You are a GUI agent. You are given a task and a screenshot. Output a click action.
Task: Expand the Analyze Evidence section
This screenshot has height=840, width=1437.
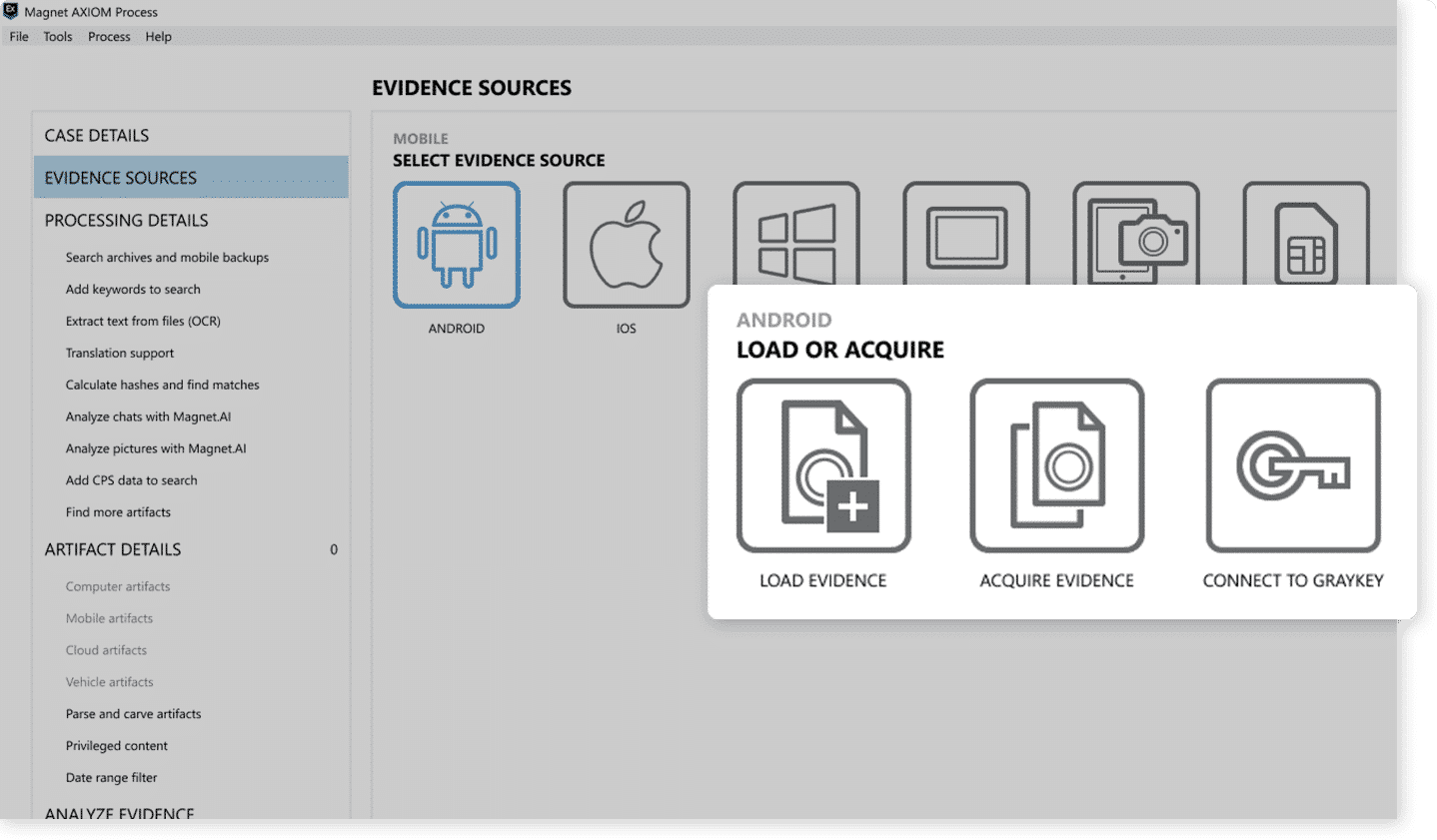(x=120, y=812)
